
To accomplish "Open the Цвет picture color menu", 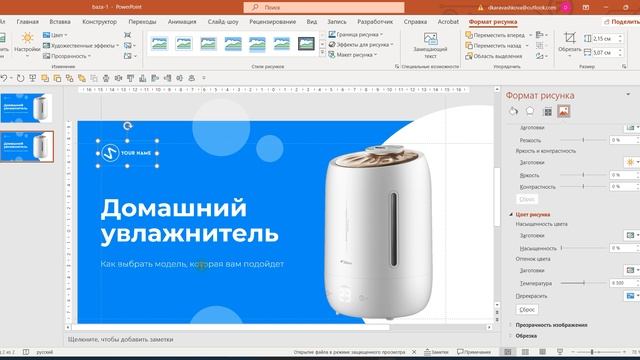I will pos(55,35).
